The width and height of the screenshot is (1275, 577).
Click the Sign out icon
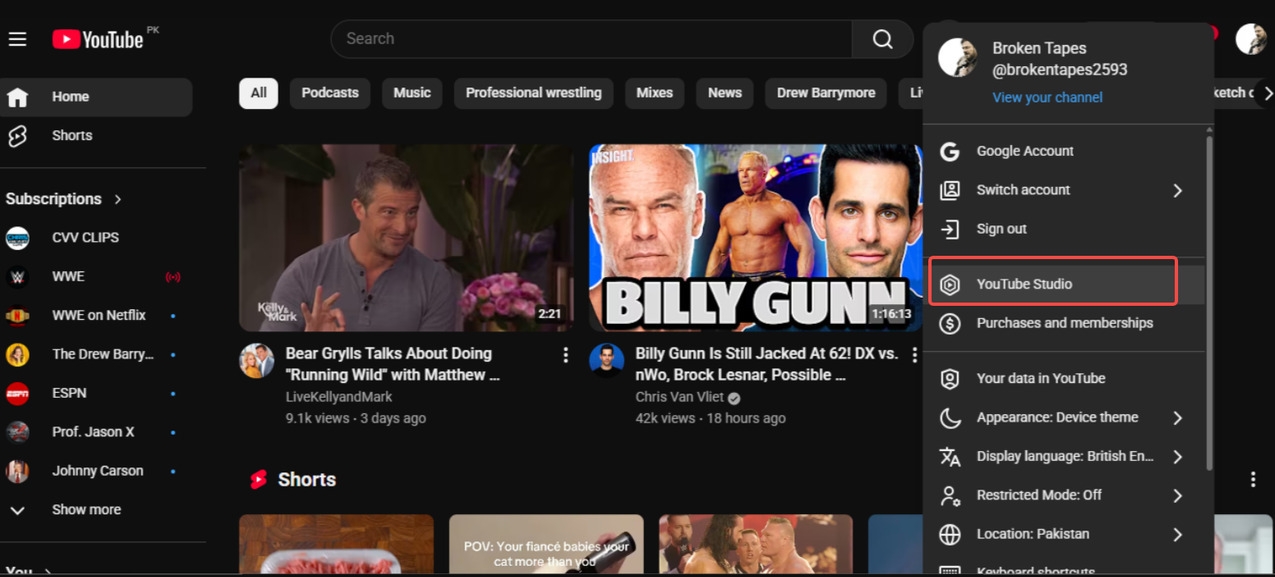[950, 229]
